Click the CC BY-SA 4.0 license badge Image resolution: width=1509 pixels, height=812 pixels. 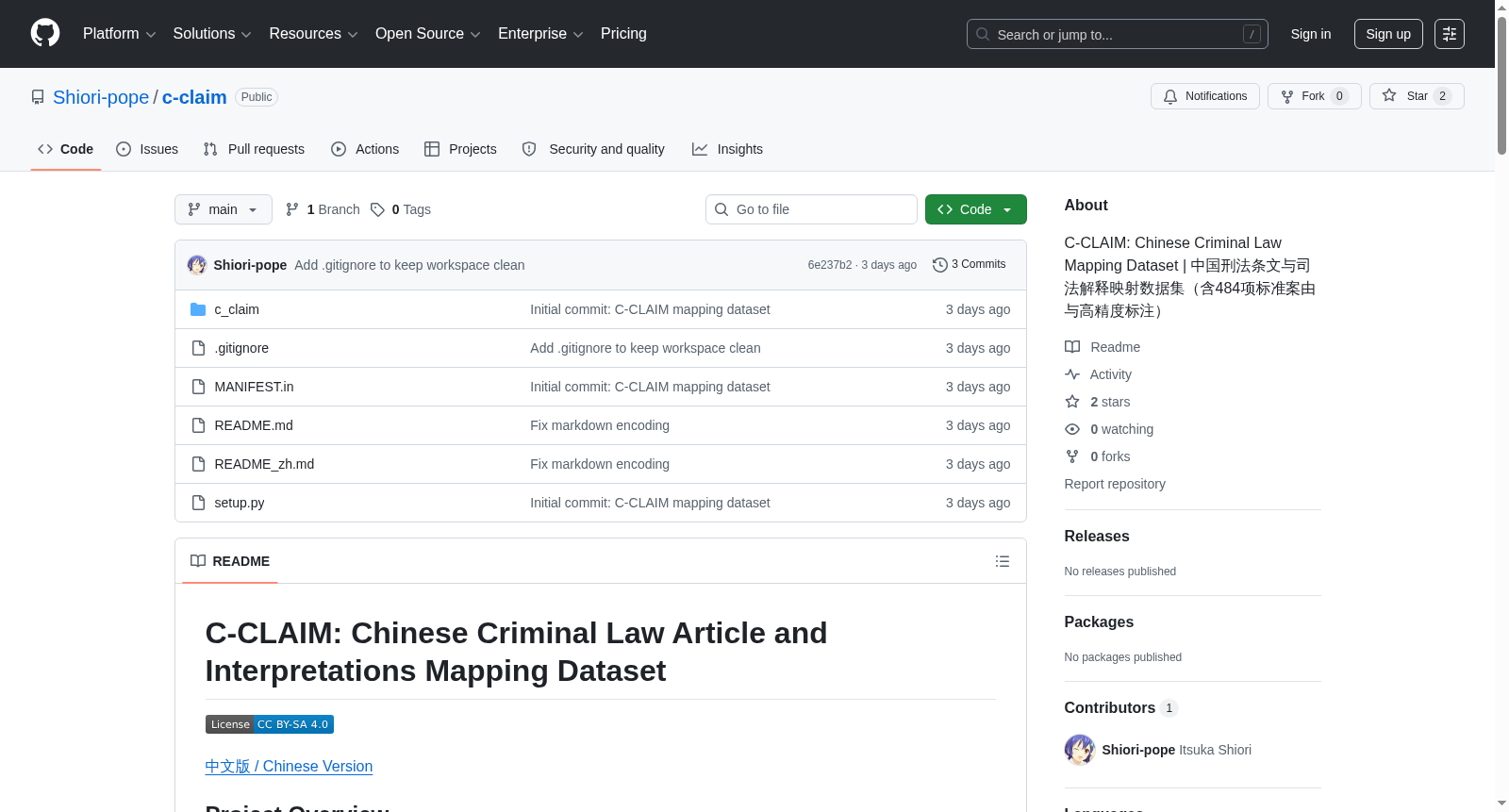coord(270,724)
